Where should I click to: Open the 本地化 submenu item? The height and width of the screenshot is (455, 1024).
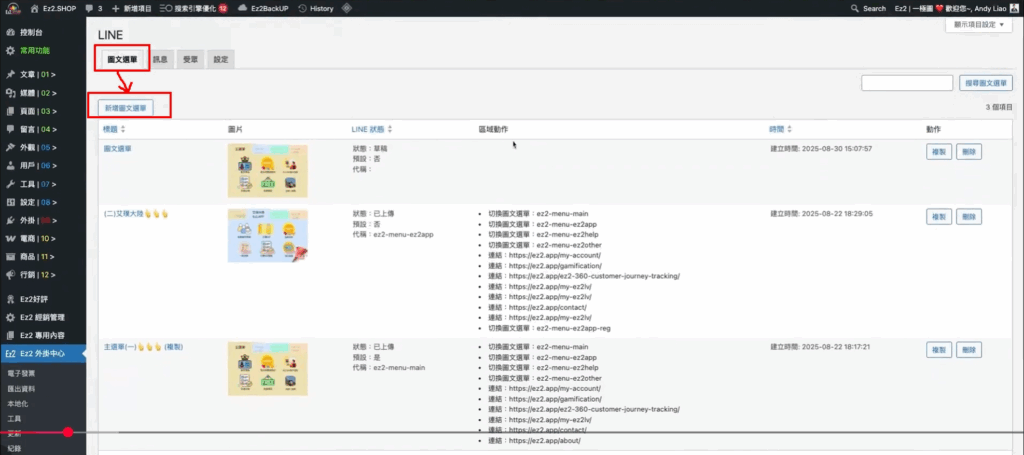coord(18,404)
